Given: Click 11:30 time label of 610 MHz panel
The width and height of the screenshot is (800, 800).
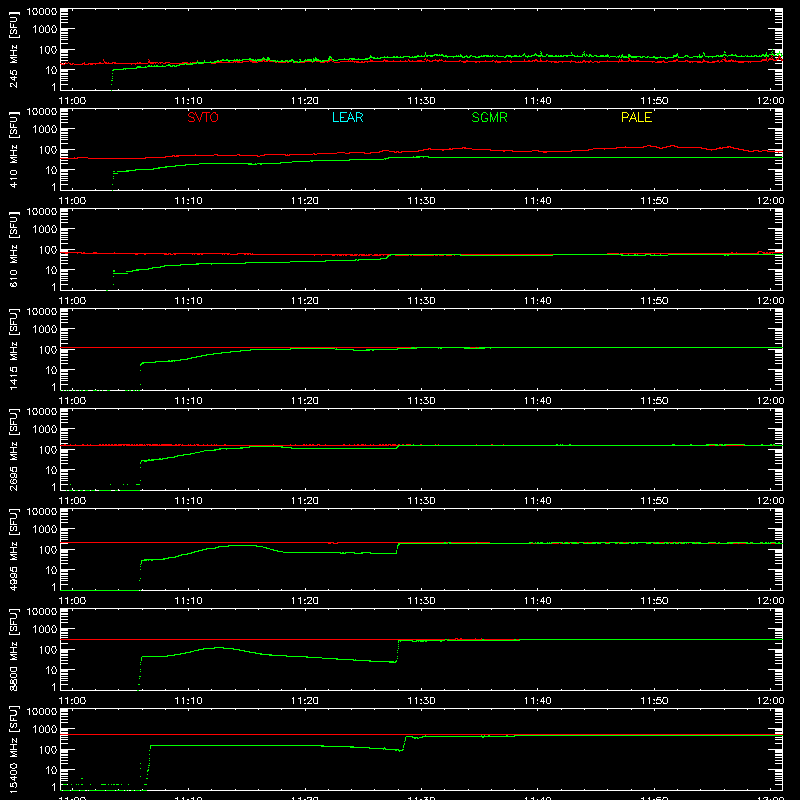Looking at the screenshot, I should tap(421, 301).
